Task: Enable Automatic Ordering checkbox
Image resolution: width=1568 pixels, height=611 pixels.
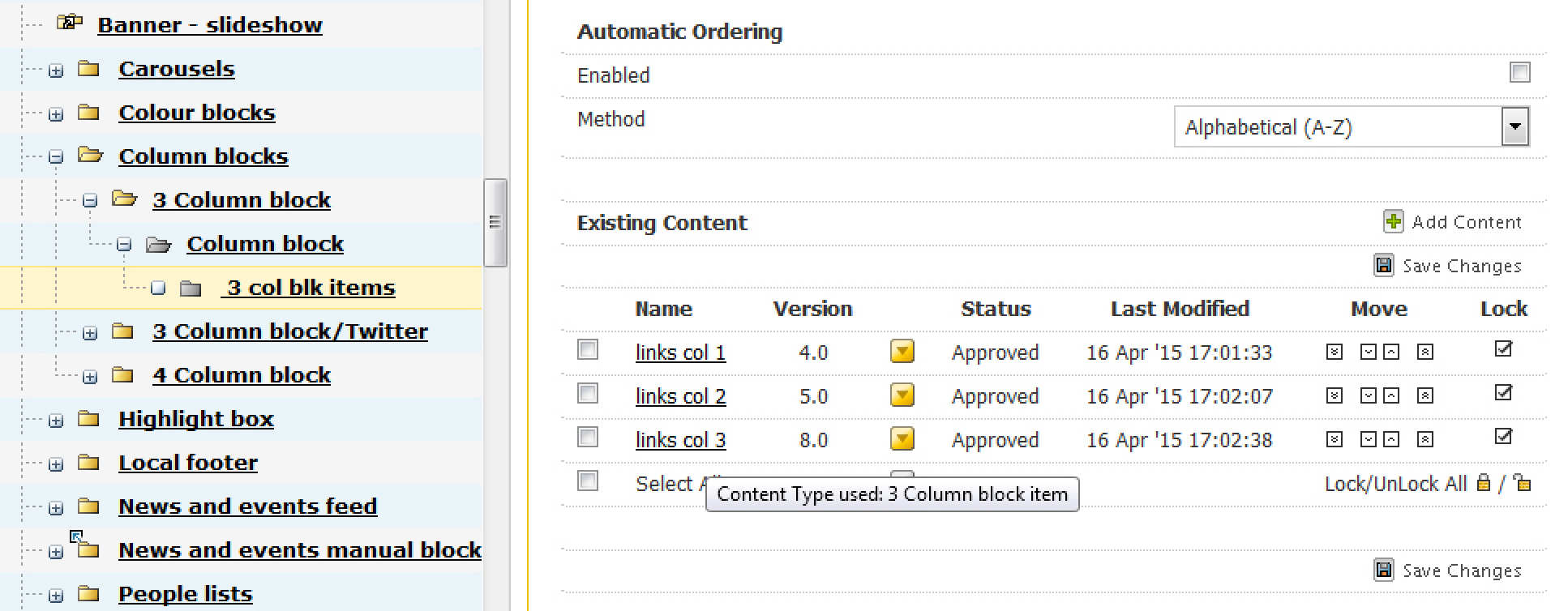Action: pyautogui.click(x=1519, y=72)
